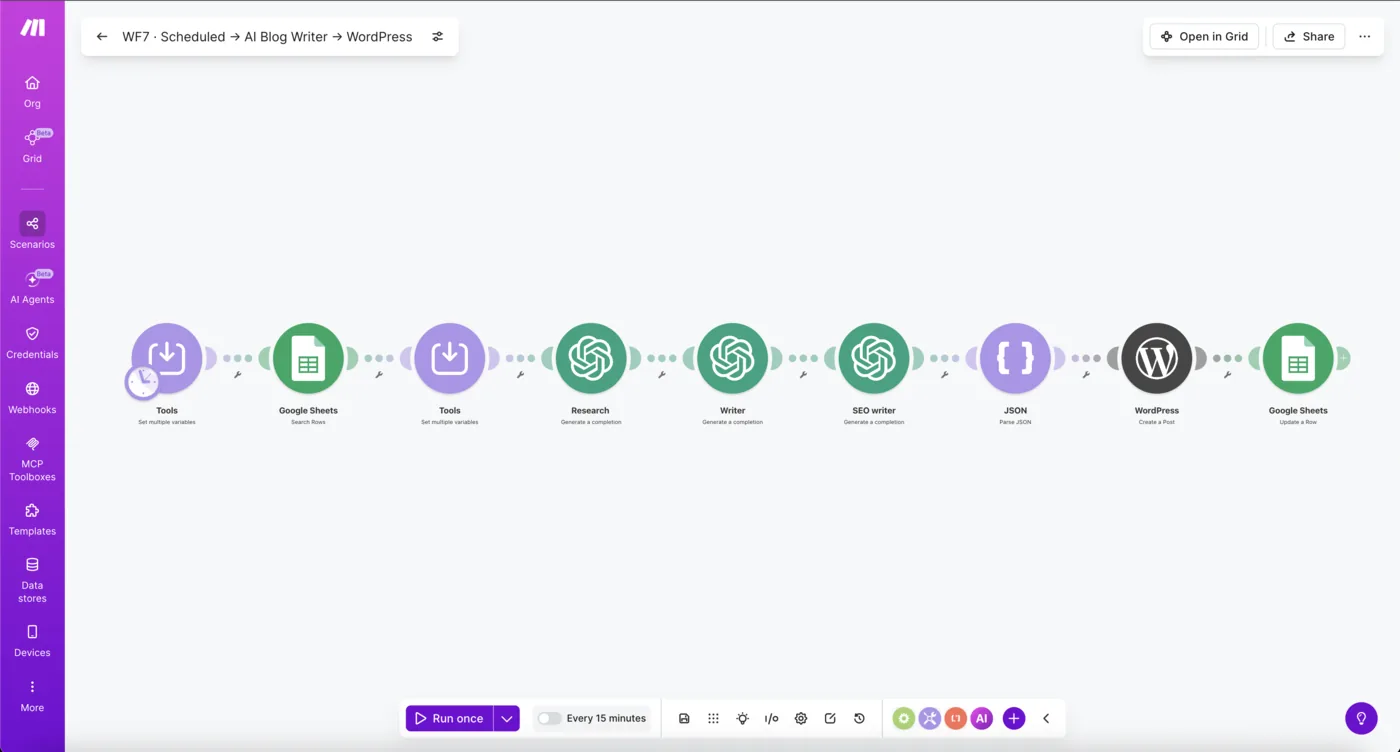Open the SEO writer OpenAI module

874,358
